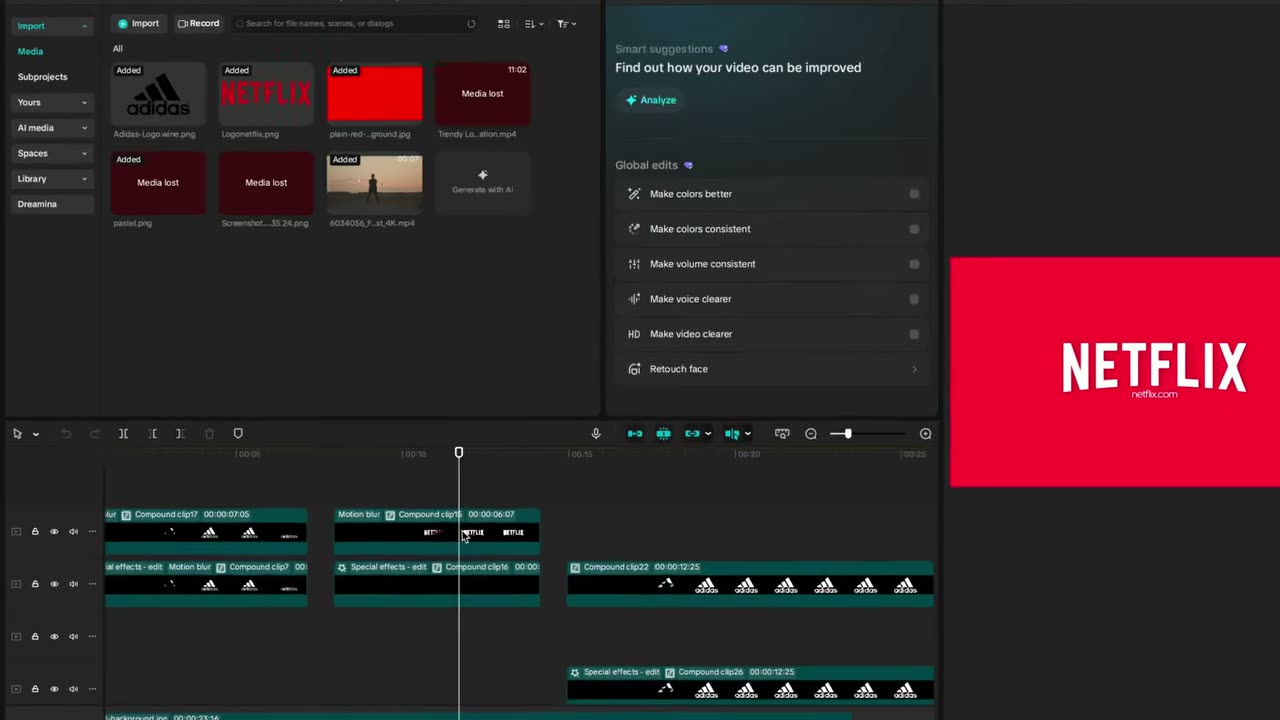Open more options on Compound clip22 track
Screen dimensions: 1280x720
(x=92, y=584)
